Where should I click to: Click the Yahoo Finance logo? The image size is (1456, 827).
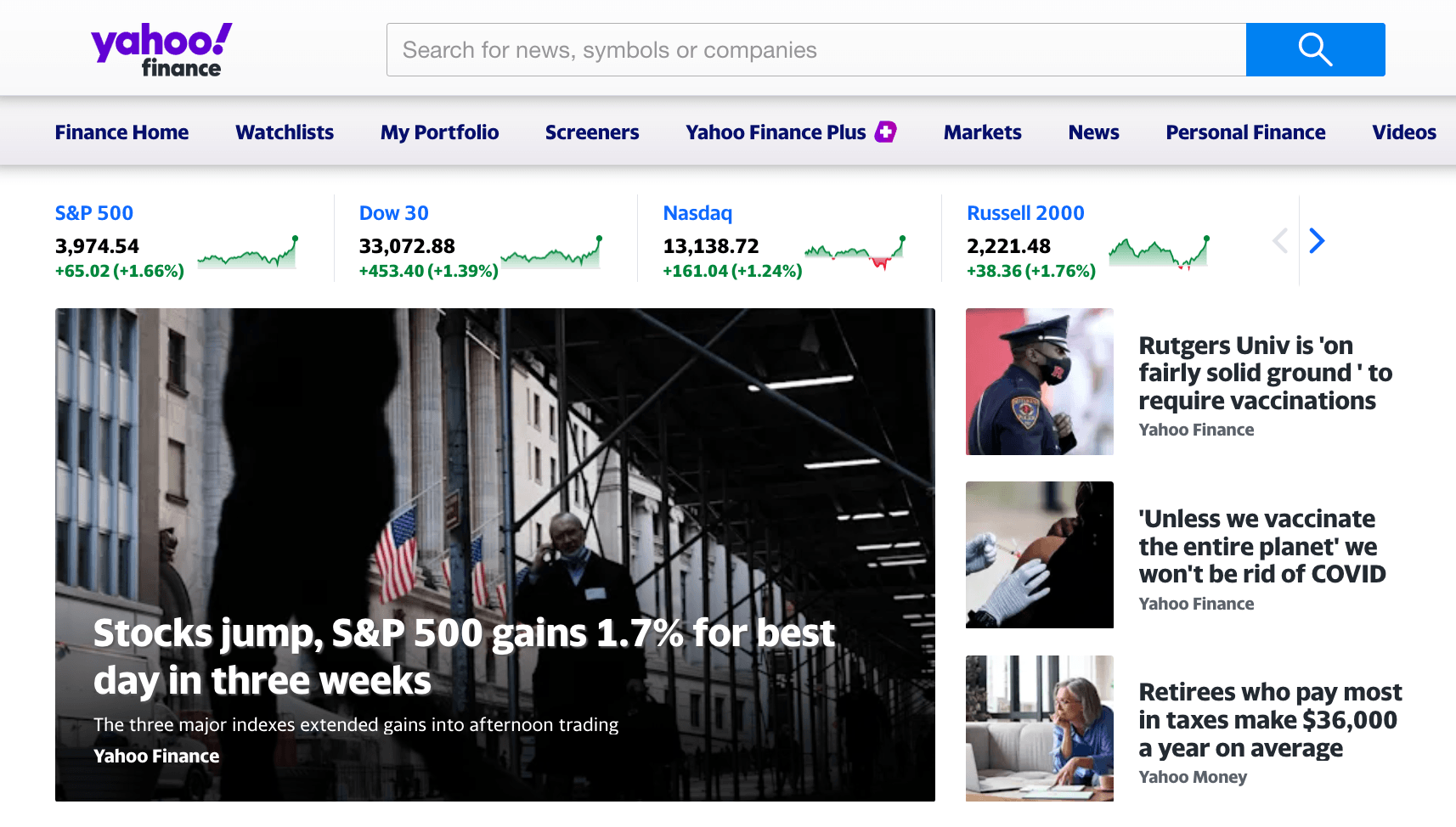pyautogui.click(x=161, y=51)
